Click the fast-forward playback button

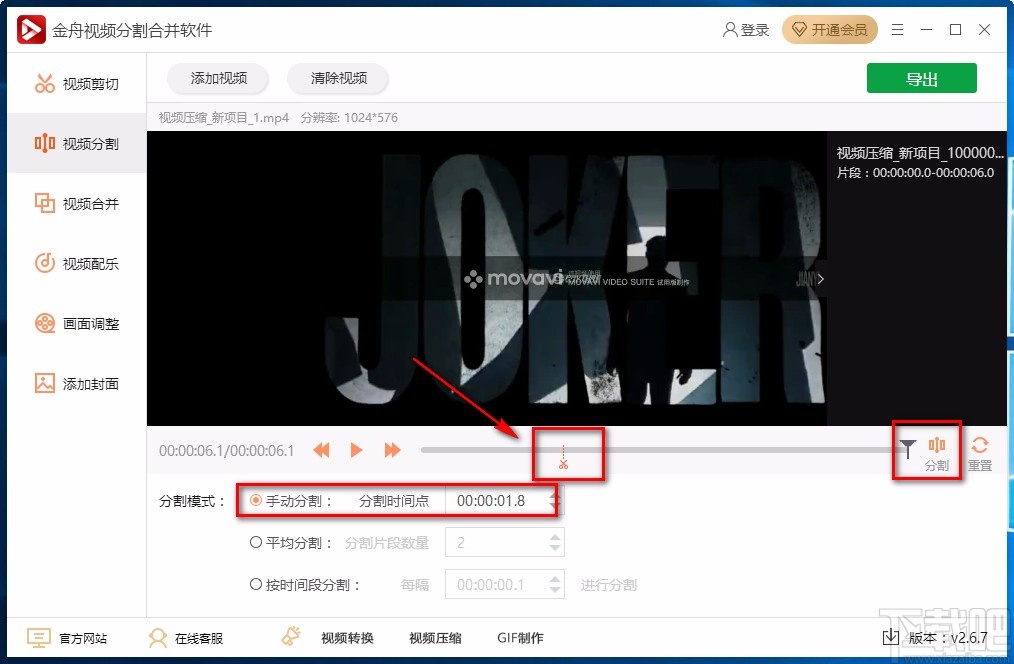[x=392, y=450]
